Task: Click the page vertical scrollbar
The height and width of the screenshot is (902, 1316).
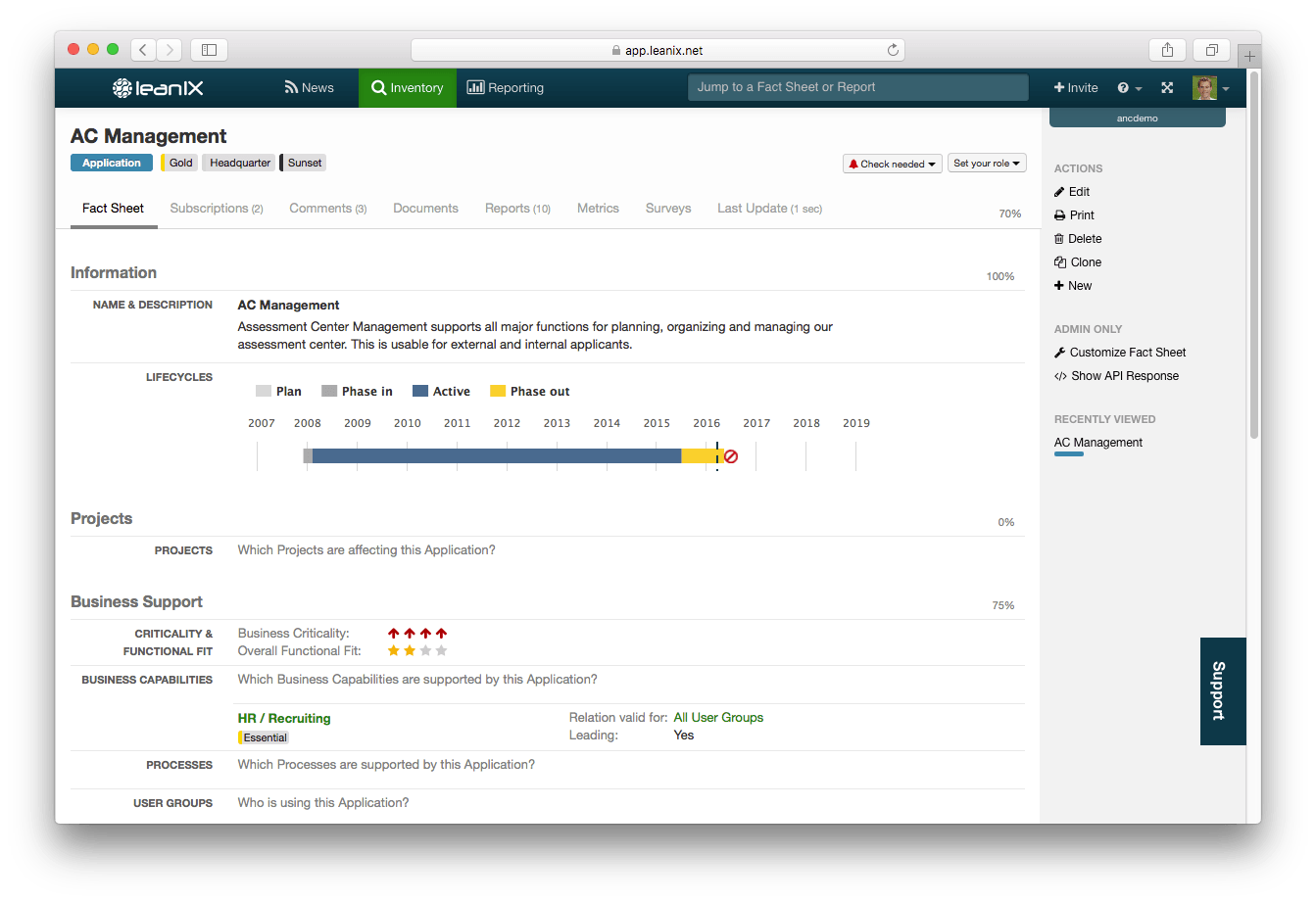Action: (1254, 255)
